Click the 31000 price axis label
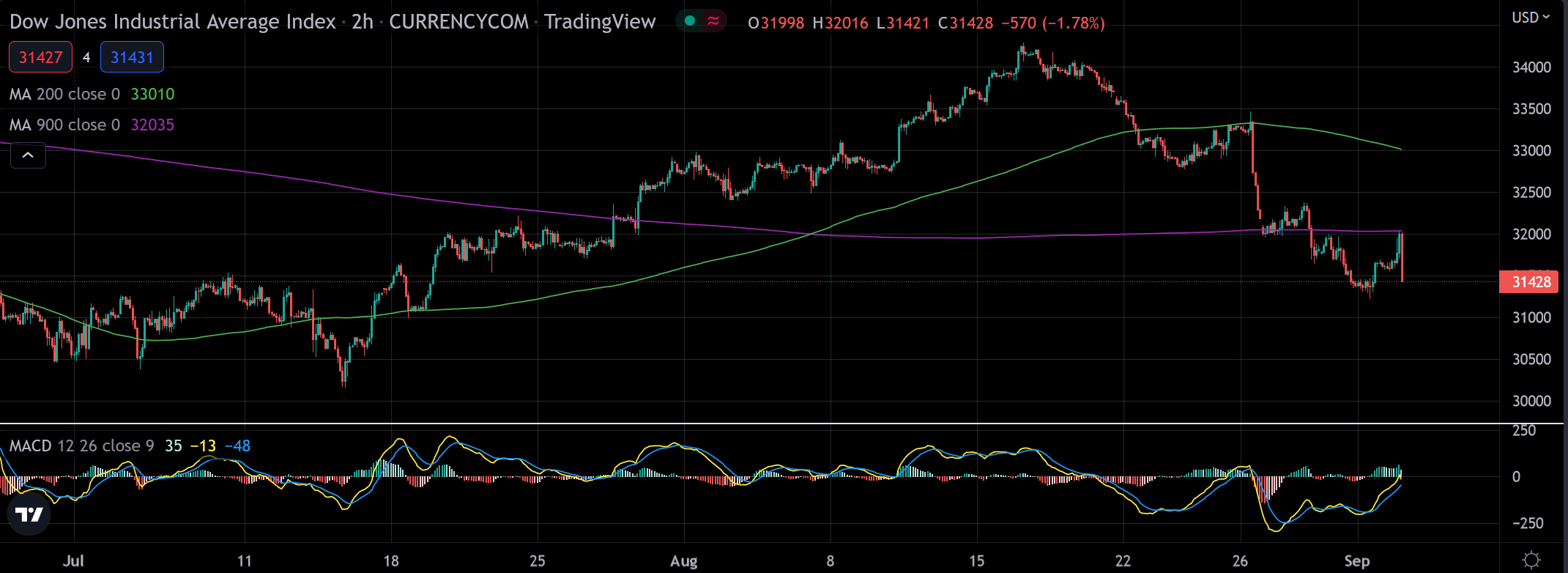The width and height of the screenshot is (1568, 573). pos(1531,318)
